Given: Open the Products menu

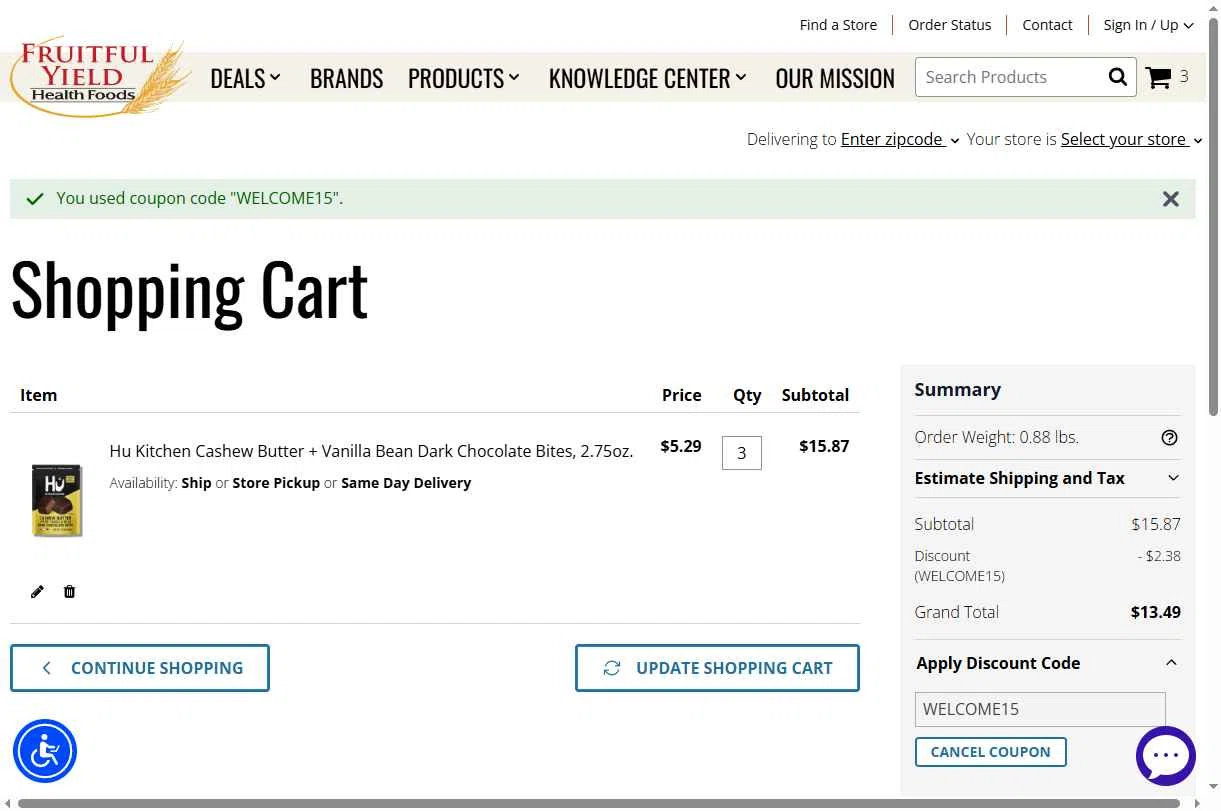Looking at the screenshot, I should (464, 78).
